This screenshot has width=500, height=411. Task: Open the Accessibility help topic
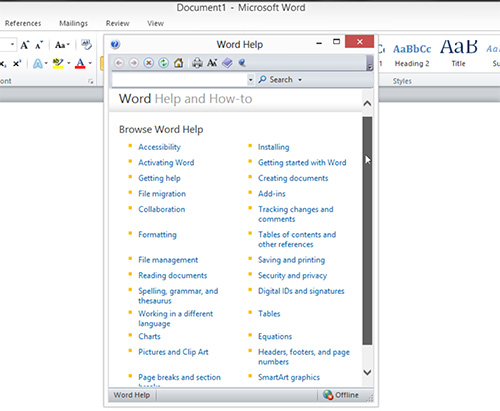(159, 147)
